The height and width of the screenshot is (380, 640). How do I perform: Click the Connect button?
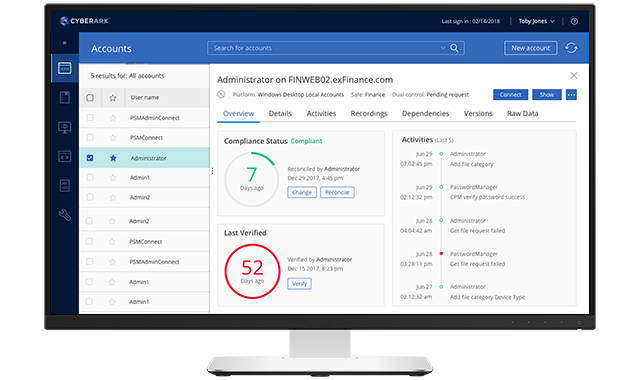point(511,95)
